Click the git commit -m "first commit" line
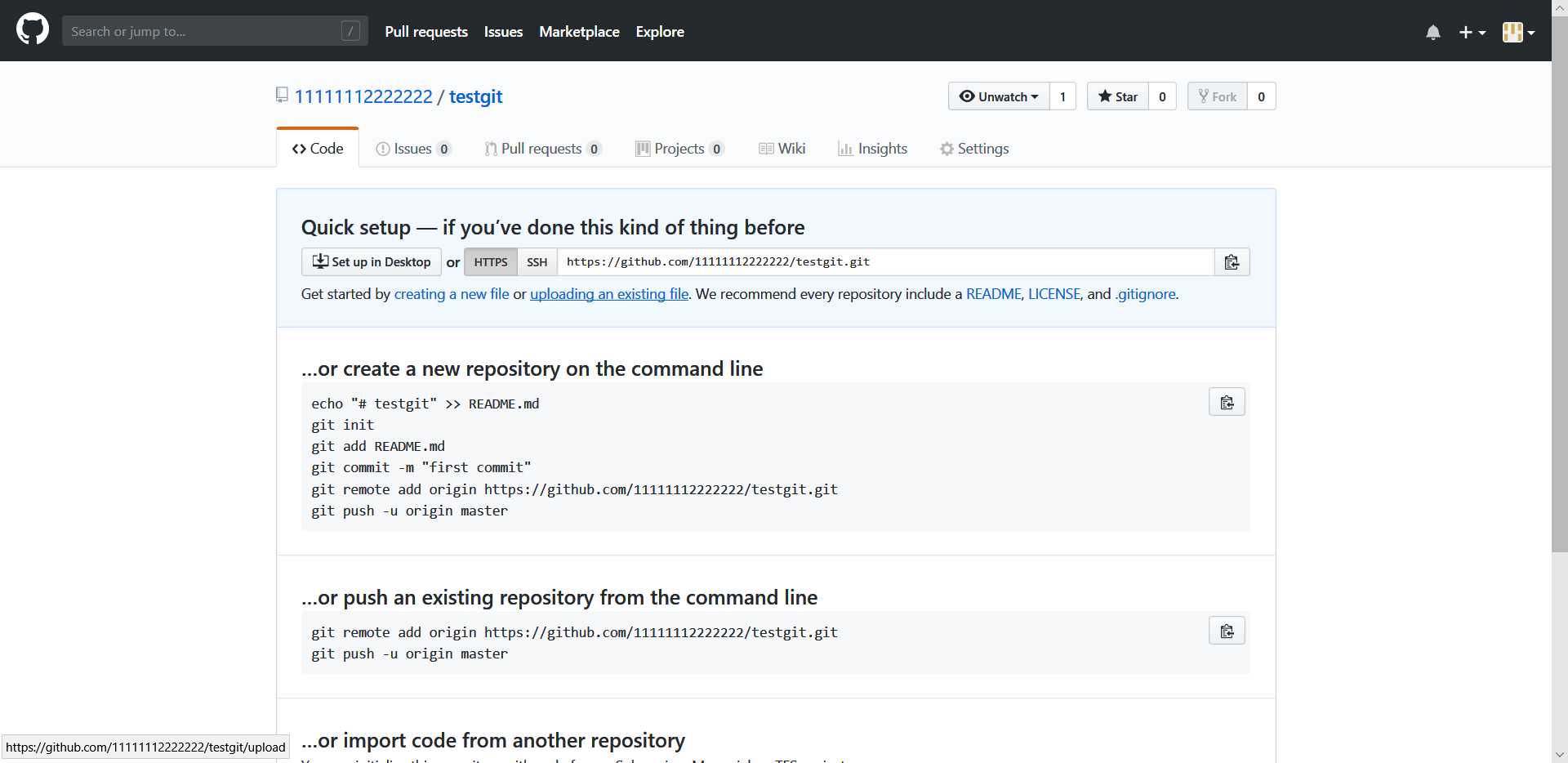Viewport: 1568px width, 763px height. [x=421, y=467]
